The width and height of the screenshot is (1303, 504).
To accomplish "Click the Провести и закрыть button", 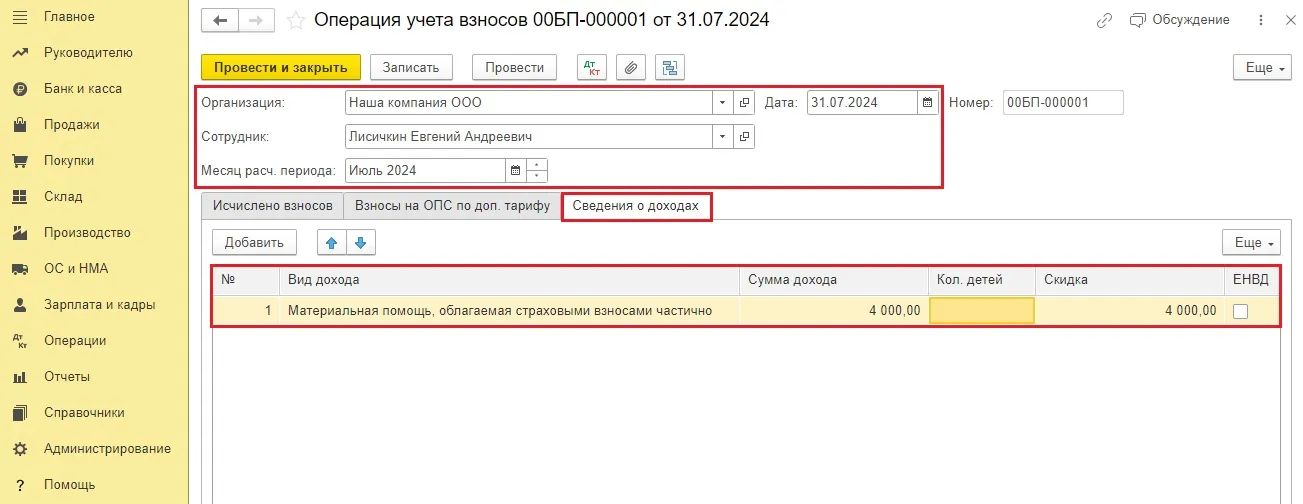I will [x=280, y=67].
